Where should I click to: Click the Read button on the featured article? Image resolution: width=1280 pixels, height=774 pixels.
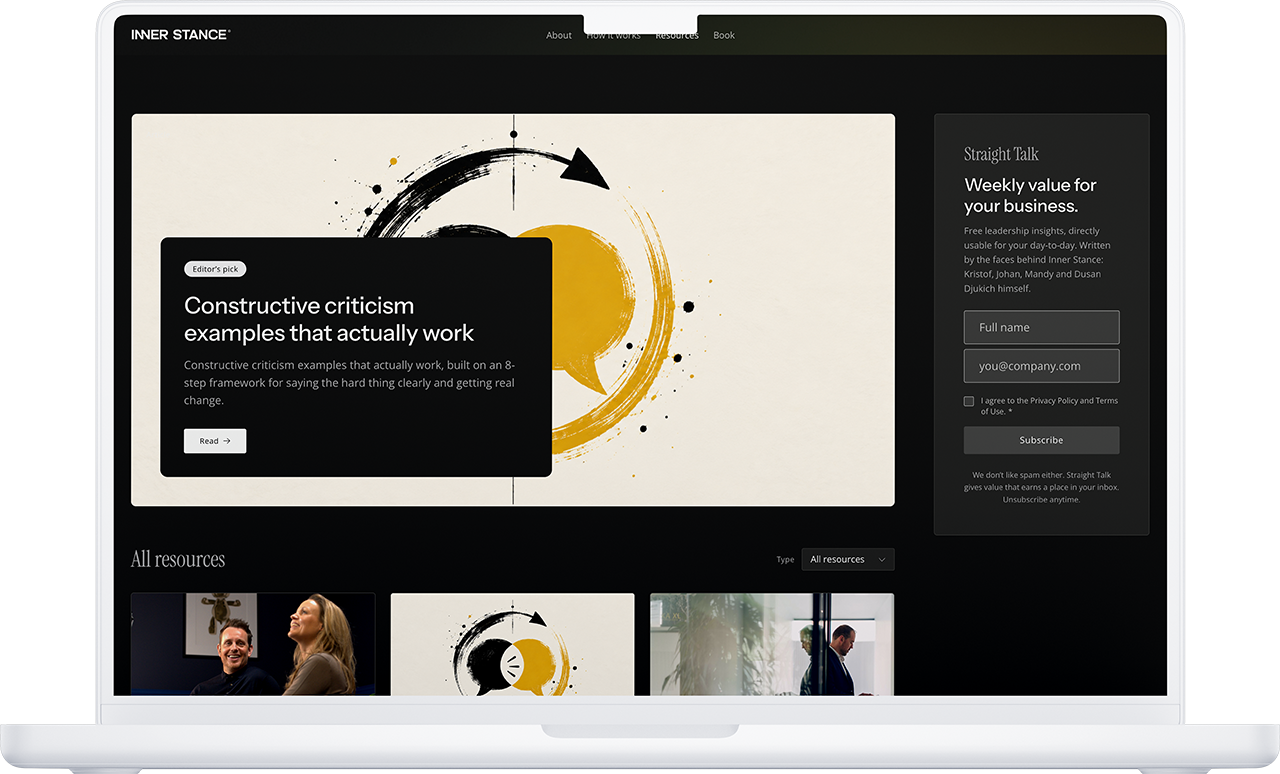215,441
